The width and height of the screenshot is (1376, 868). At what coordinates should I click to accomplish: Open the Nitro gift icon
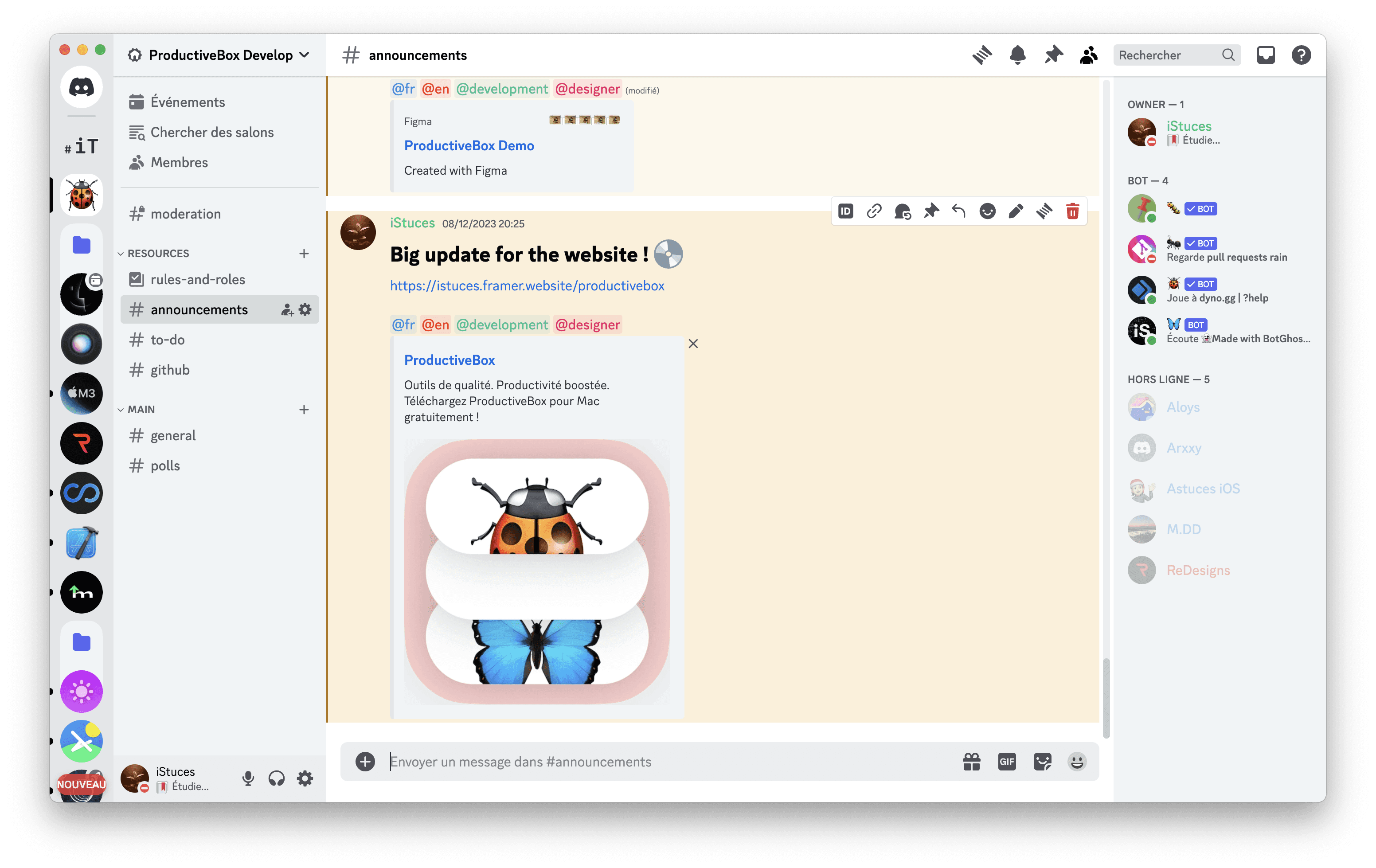point(971,762)
